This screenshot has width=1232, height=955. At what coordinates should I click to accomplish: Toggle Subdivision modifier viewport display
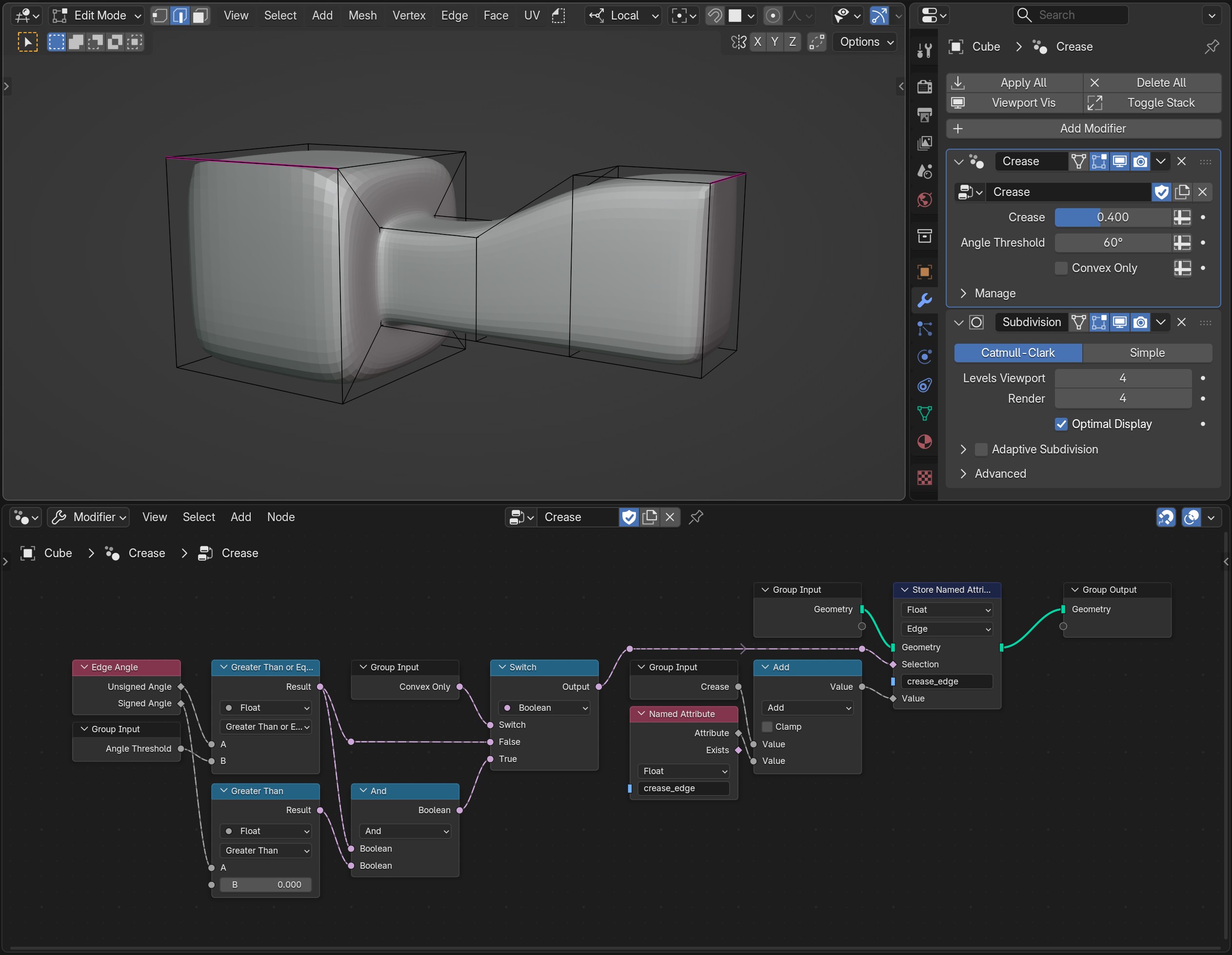[x=1120, y=322]
